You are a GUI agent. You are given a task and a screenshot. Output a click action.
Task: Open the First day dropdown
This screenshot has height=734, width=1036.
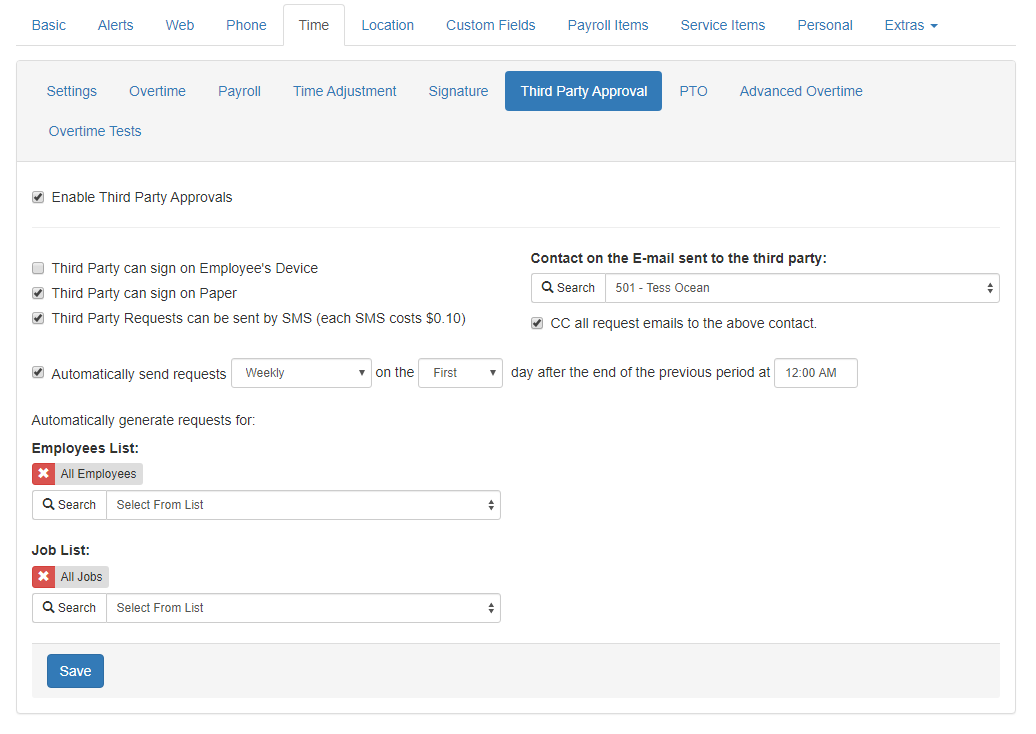pyautogui.click(x=460, y=373)
